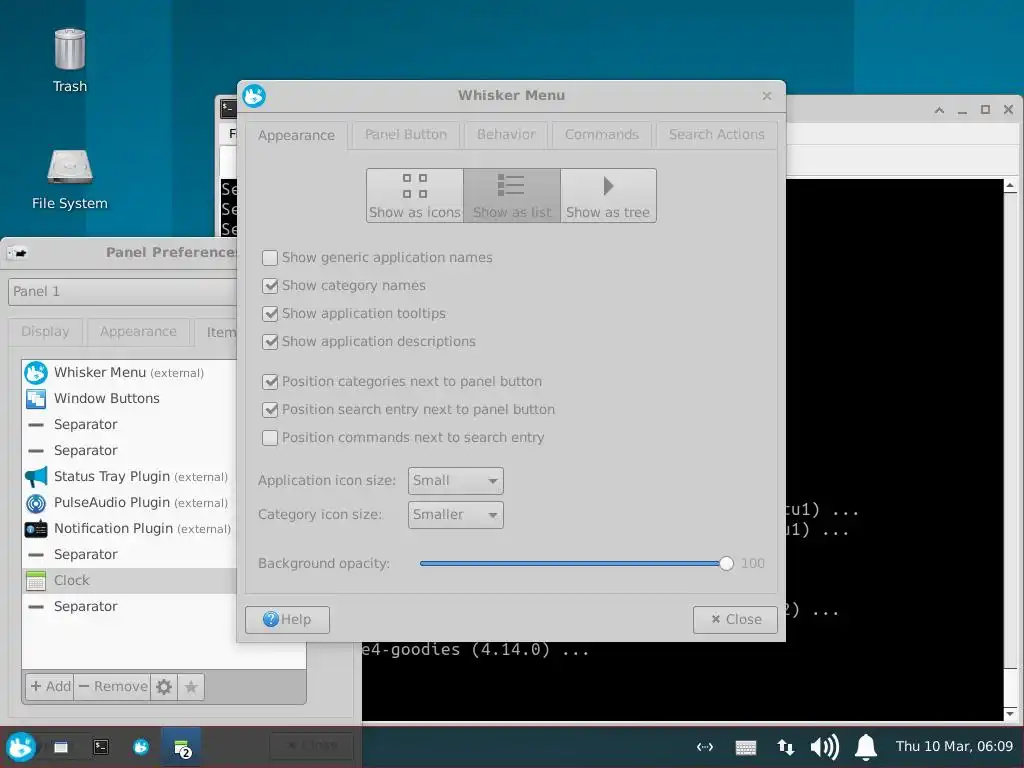The height and width of the screenshot is (768, 1024).
Task: Open the volume control tray icon
Action: [x=825, y=747]
